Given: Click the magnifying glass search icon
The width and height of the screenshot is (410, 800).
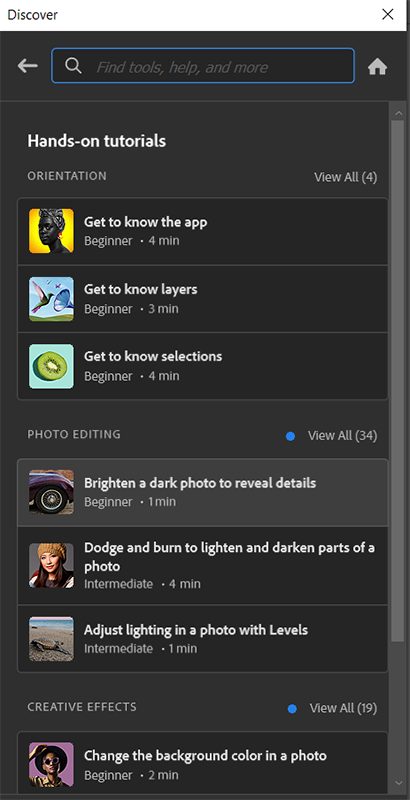Looking at the screenshot, I should click(73, 66).
